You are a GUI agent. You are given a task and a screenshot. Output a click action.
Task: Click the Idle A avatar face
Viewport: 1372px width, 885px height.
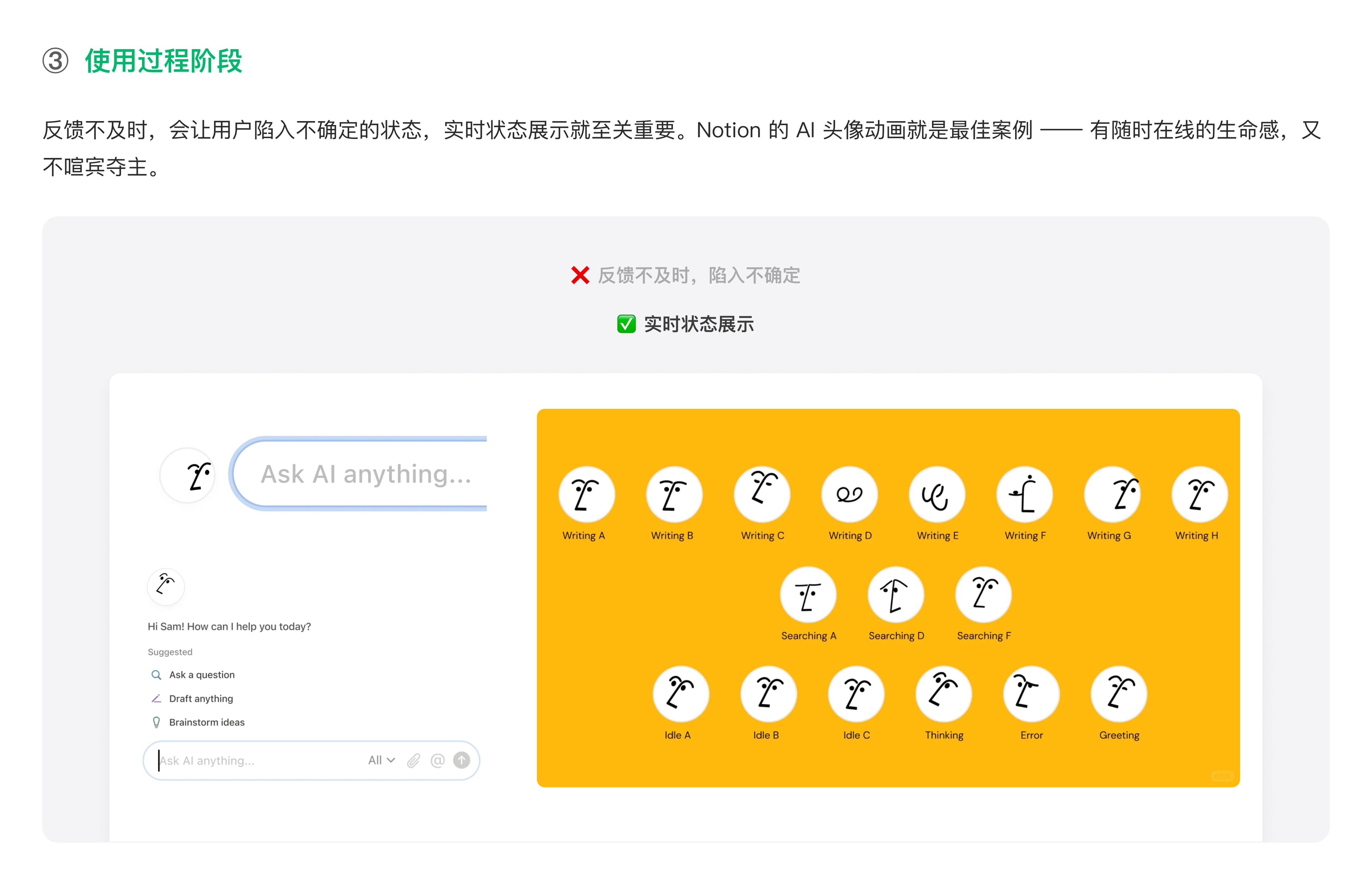click(x=681, y=694)
